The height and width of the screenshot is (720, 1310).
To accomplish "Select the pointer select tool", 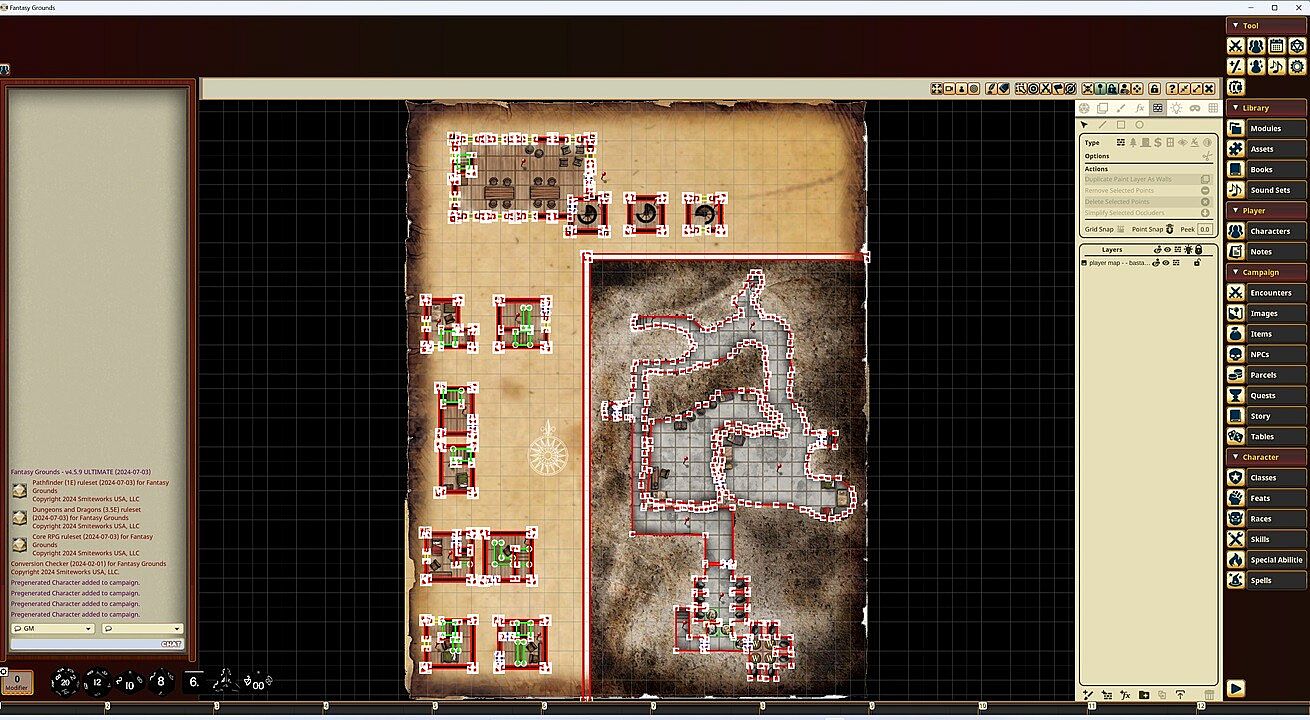I will pos(1084,125).
